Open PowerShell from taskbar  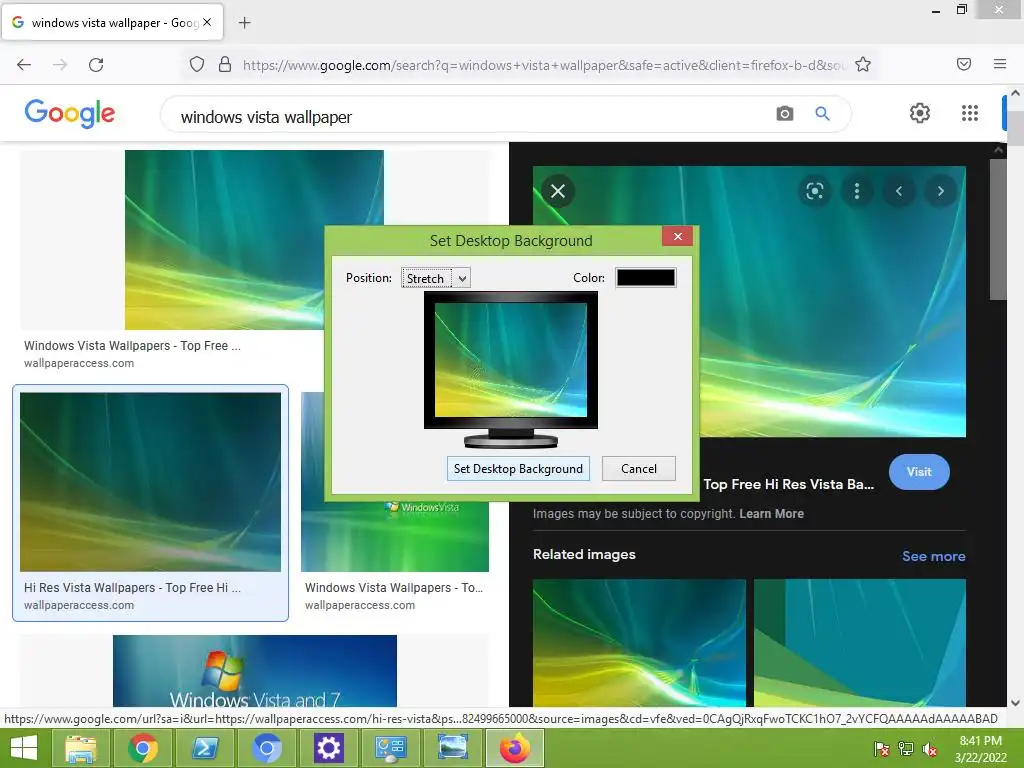tap(204, 748)
